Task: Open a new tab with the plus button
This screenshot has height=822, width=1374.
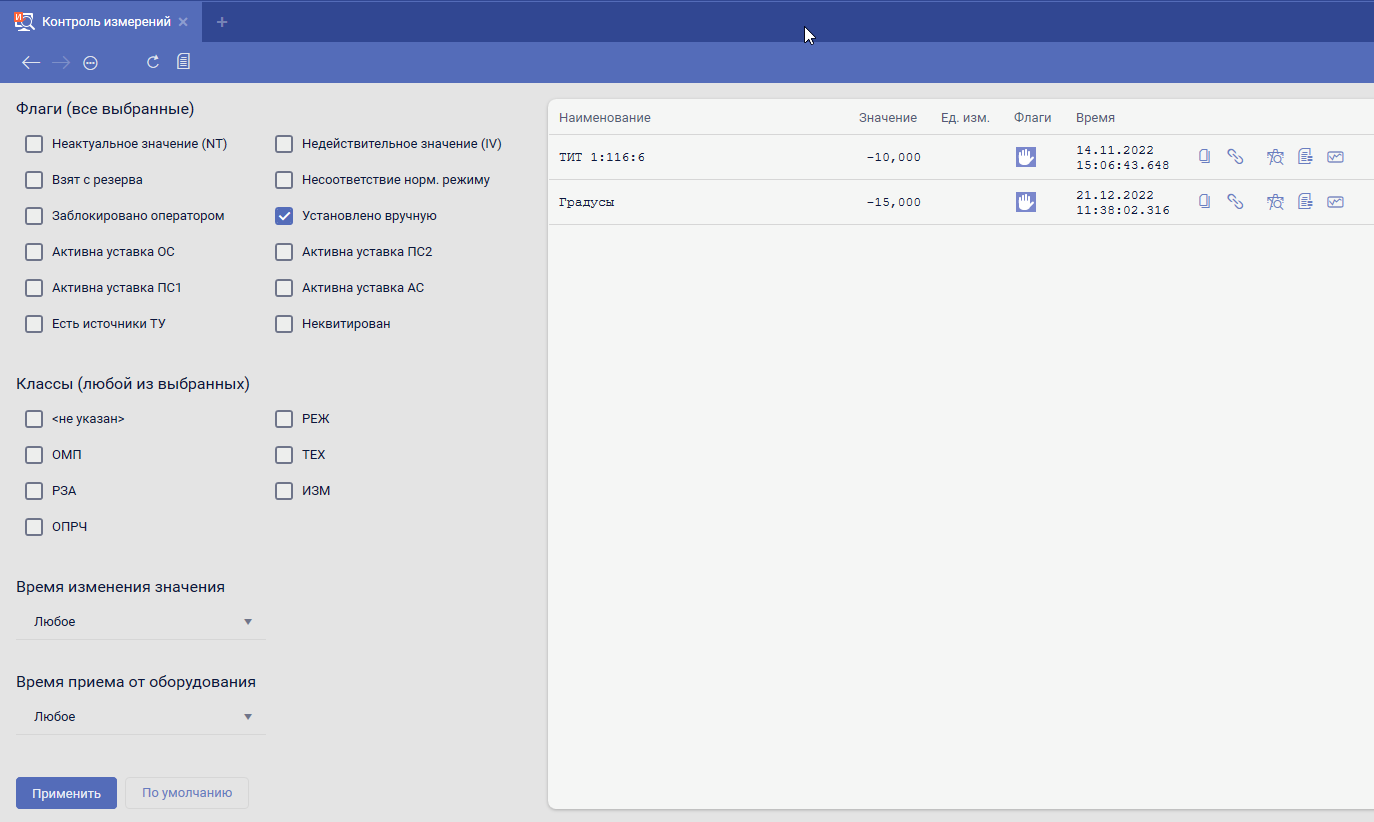Action: pyautogui.click(x=222, y=22)
